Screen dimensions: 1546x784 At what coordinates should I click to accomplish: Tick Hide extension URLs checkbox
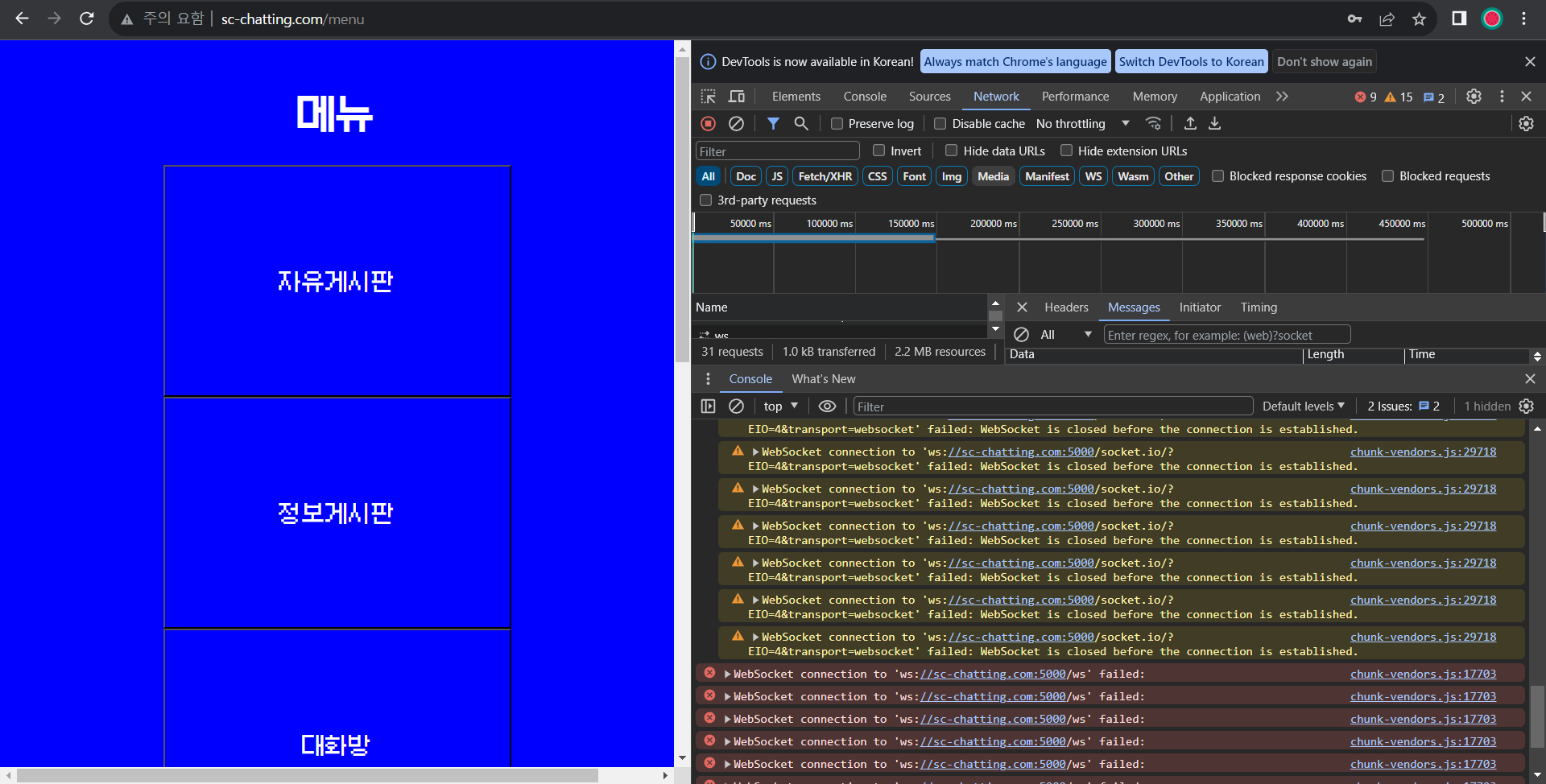(x=1066, y=151)
